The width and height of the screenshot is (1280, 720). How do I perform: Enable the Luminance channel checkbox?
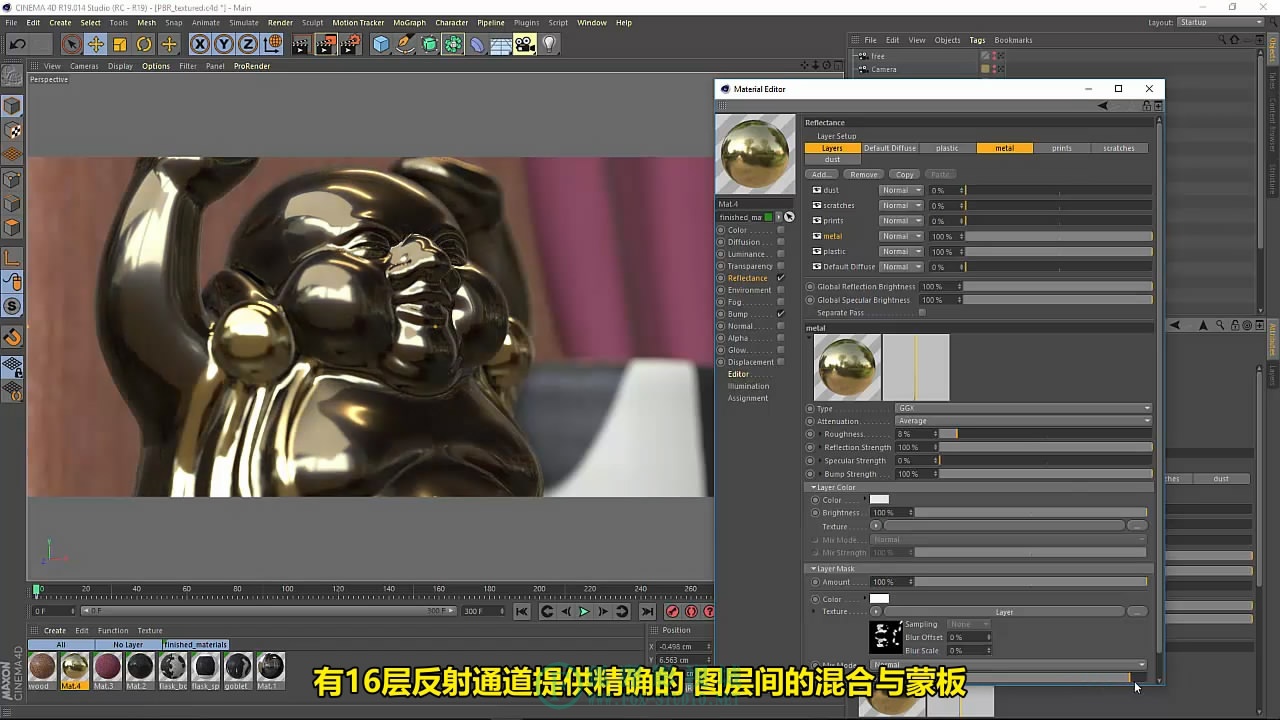(781, 254)
